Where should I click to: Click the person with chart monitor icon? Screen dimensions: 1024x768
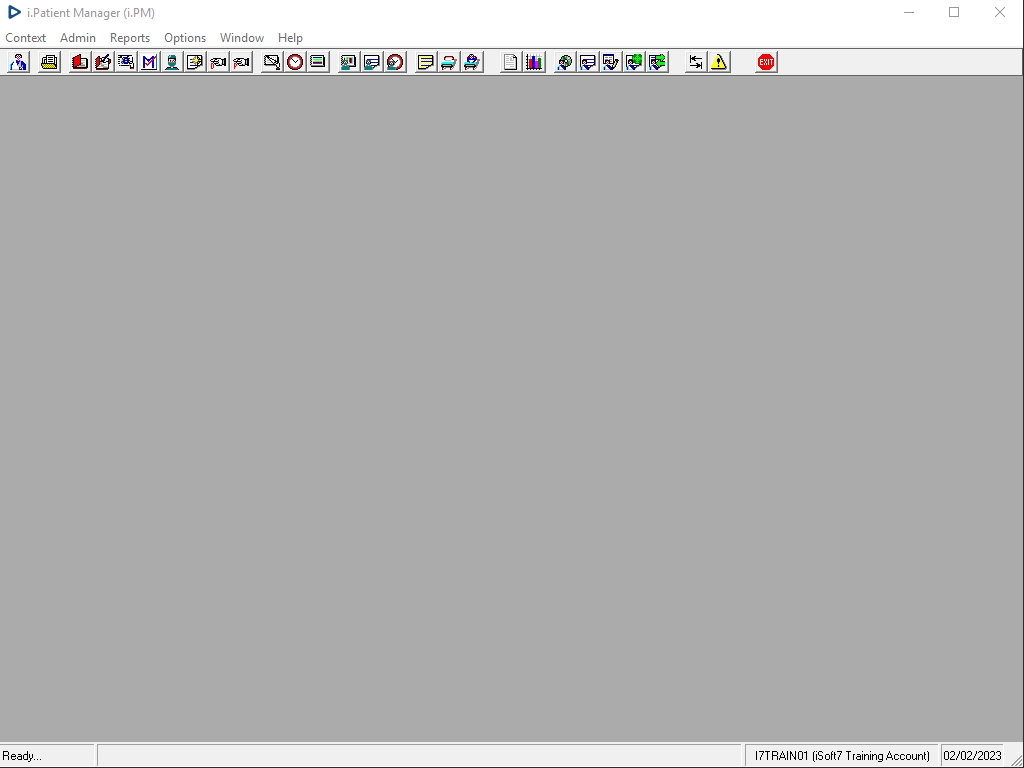click(x=349, y=62)
